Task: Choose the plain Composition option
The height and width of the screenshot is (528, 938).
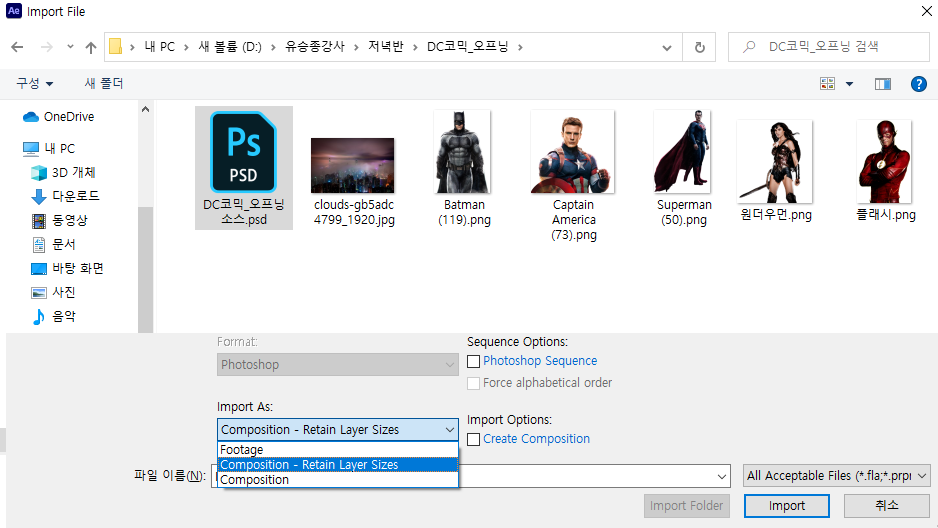Action: [338, 480]
